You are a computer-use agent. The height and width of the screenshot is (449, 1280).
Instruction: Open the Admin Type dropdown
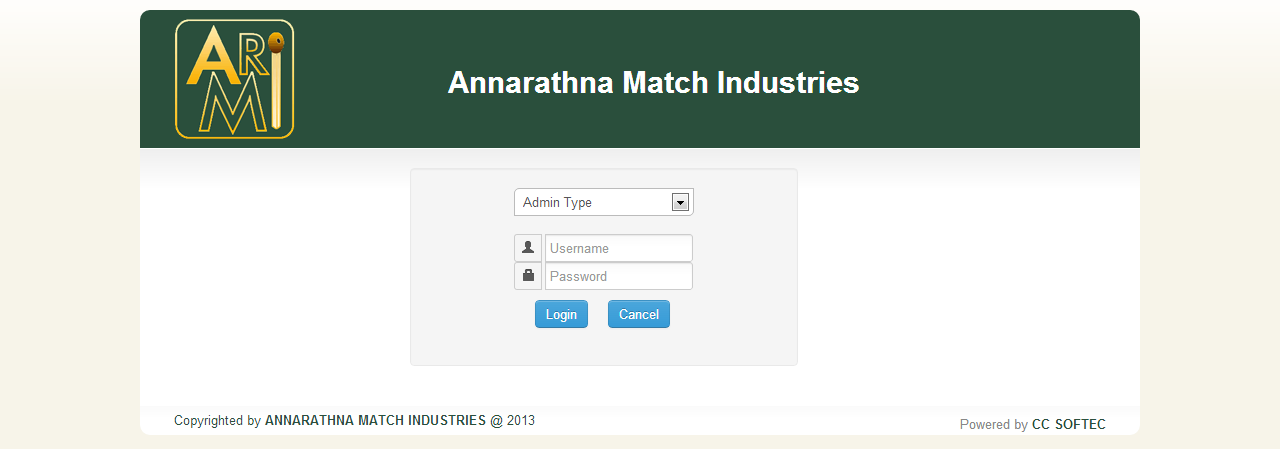point(596,202)
